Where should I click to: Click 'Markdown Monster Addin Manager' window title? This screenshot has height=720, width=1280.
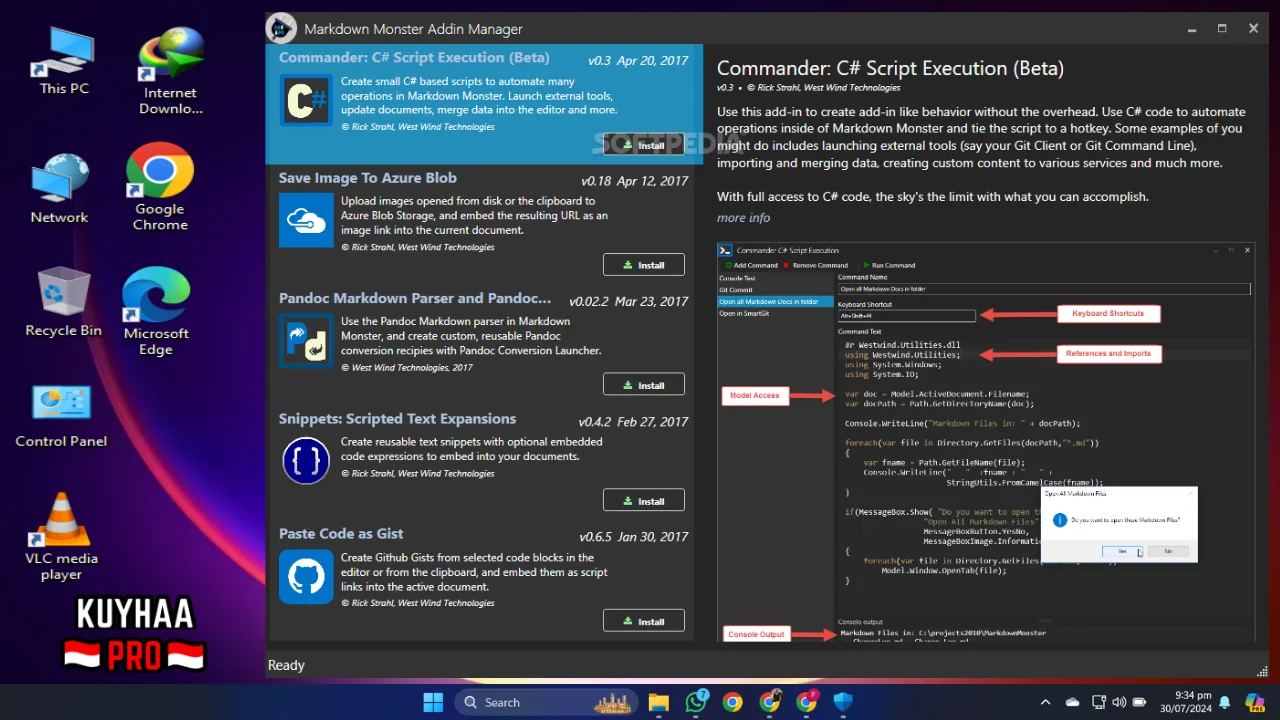[x=413, y=29]
